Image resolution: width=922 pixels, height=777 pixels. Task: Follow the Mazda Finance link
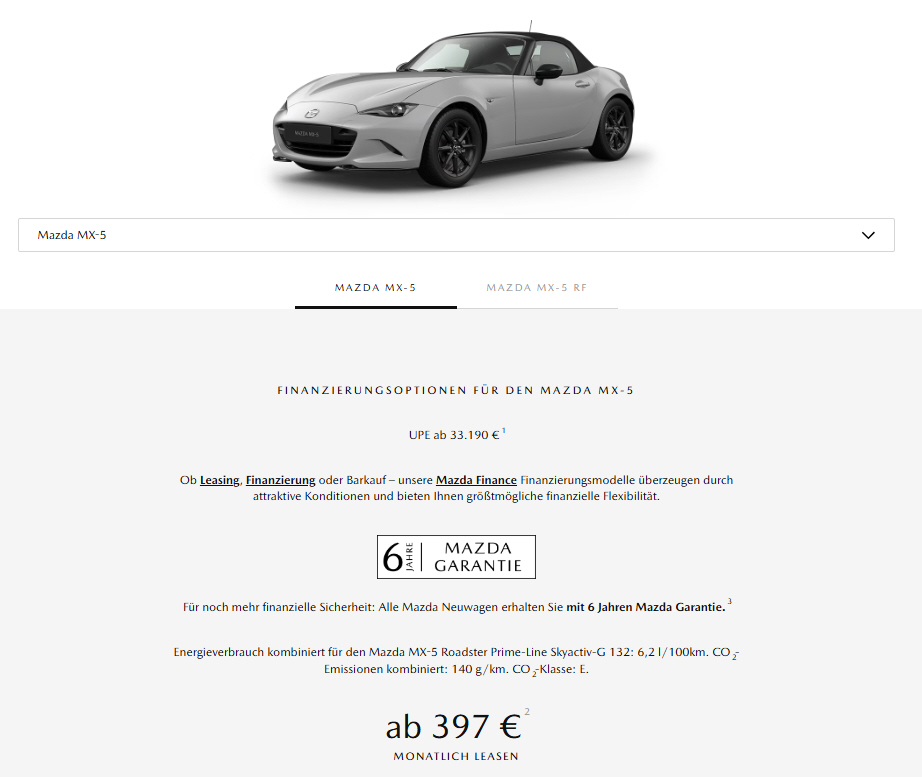pos(476,480)
